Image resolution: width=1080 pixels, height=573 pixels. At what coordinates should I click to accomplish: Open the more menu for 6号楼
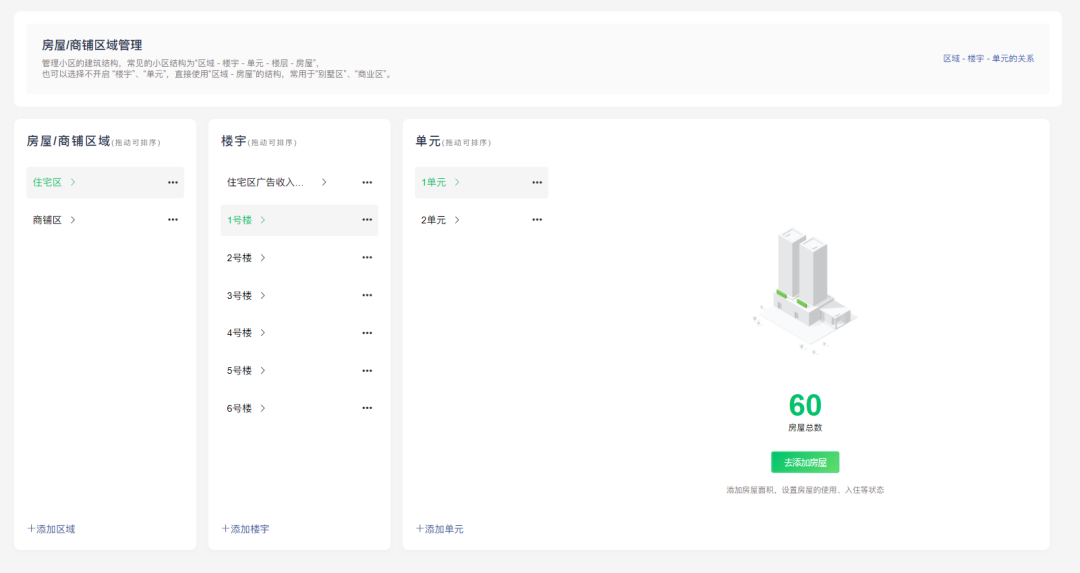click(x=367, y=408)
